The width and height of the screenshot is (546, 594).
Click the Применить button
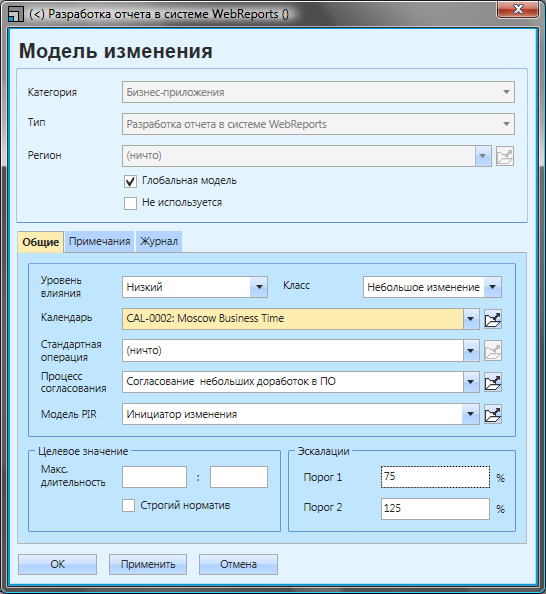coord(148,564)
